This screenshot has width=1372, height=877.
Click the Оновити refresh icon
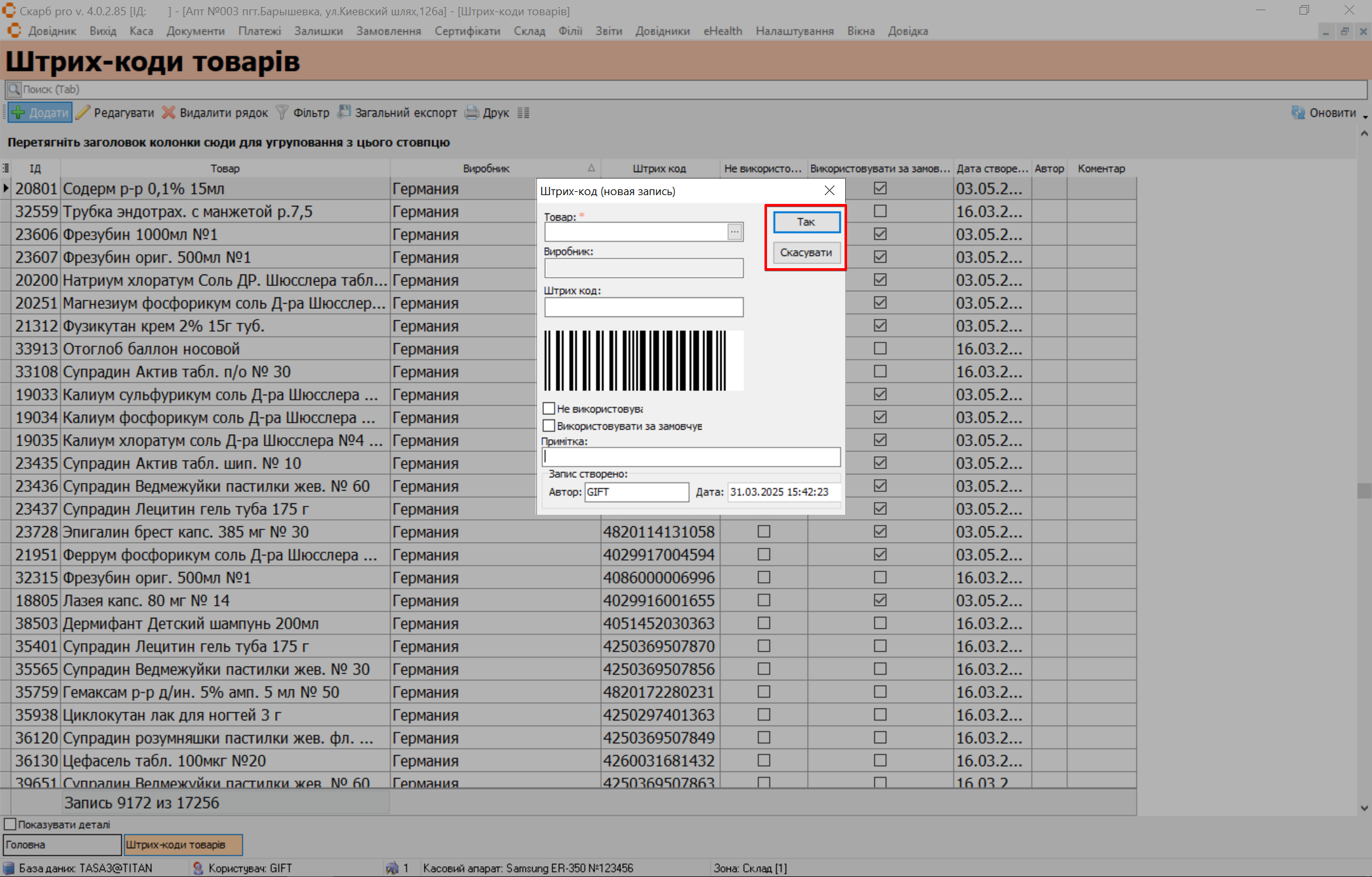pyautogui.click(x=1298, y=112)
